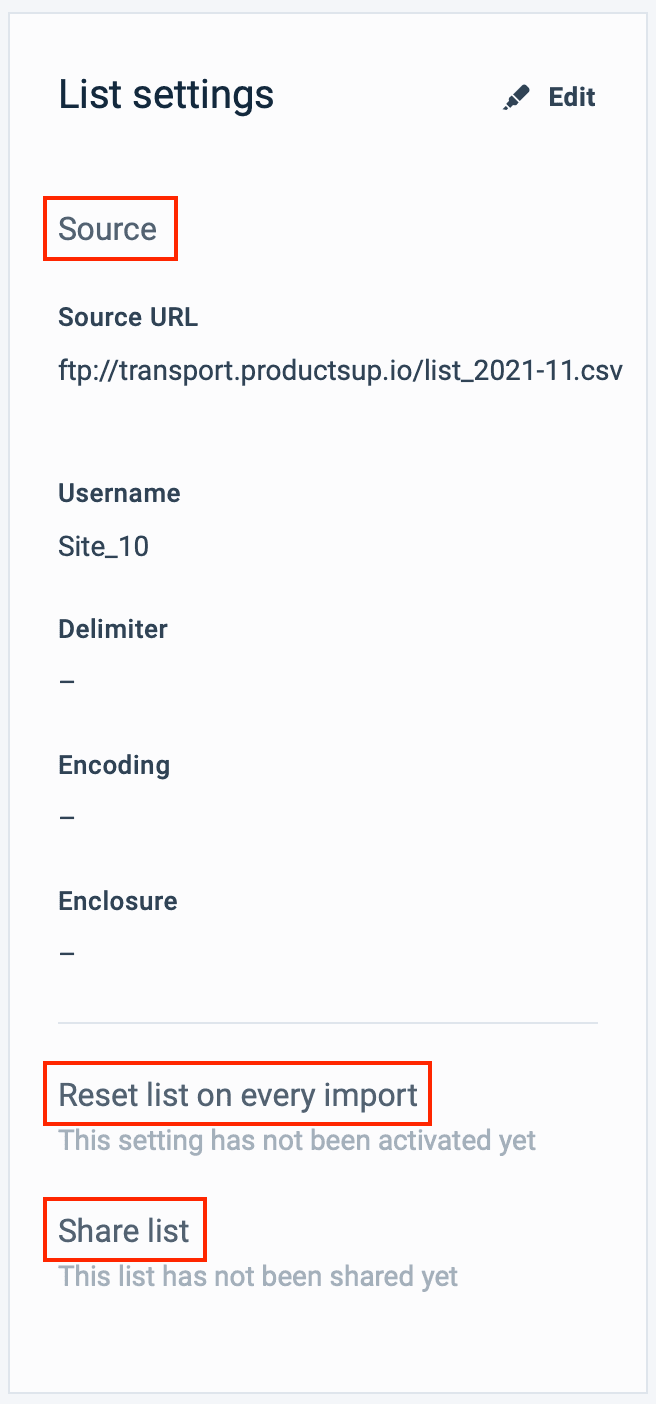Click the empty dash value under Encoding
This screenshot has height=1404, width=656.
[67, 818]
